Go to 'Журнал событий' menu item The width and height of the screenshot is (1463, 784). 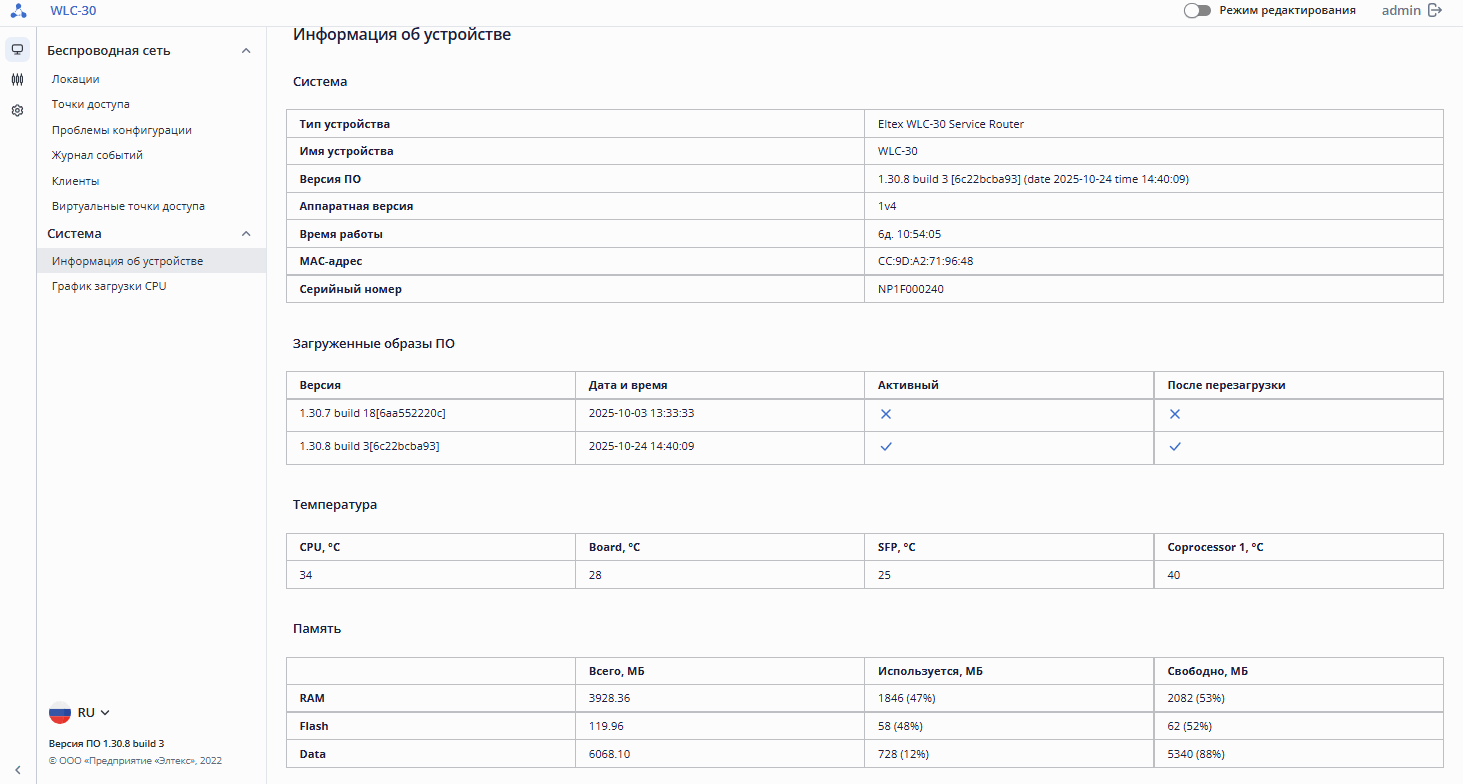coord(97,155)
